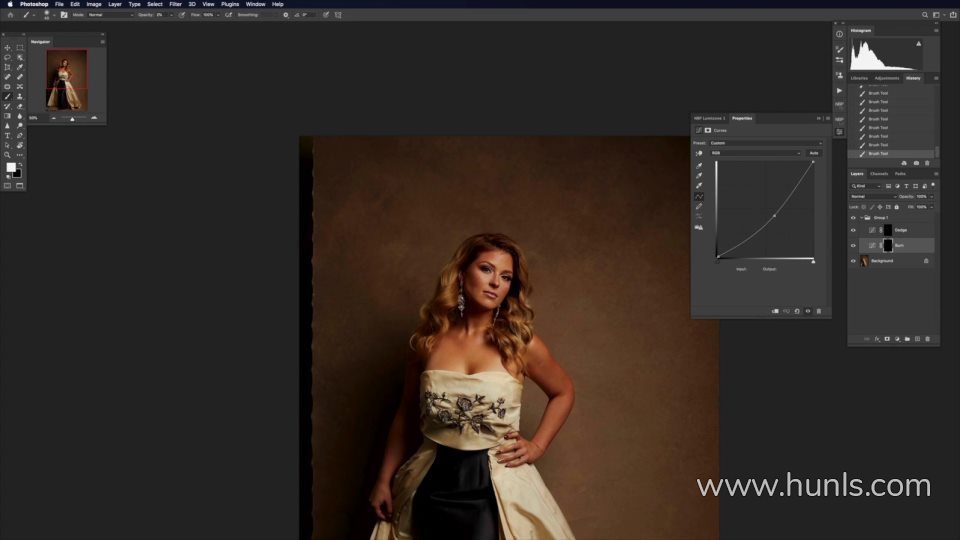Swap foreground and background colors

tap(20, 164)
